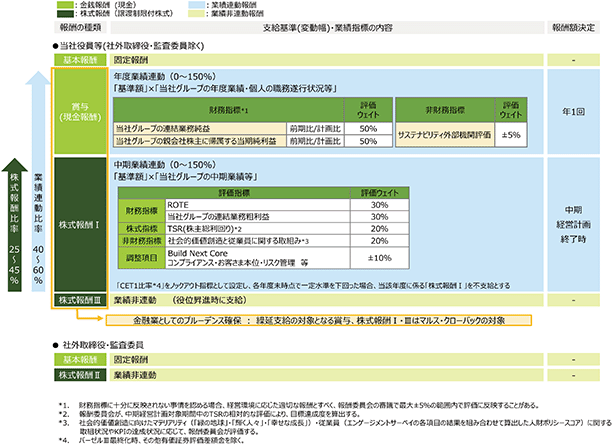Click the 調整項目 category cell
The image size is (612, 446).
click(x=142, y=258)
